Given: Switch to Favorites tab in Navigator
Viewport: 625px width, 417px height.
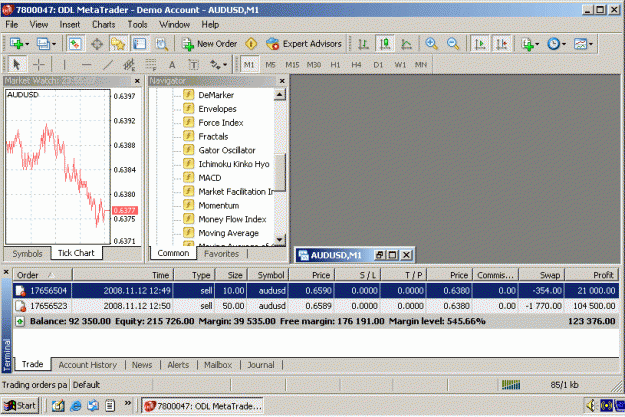Looking at the screenshot, I should (221, 254).
